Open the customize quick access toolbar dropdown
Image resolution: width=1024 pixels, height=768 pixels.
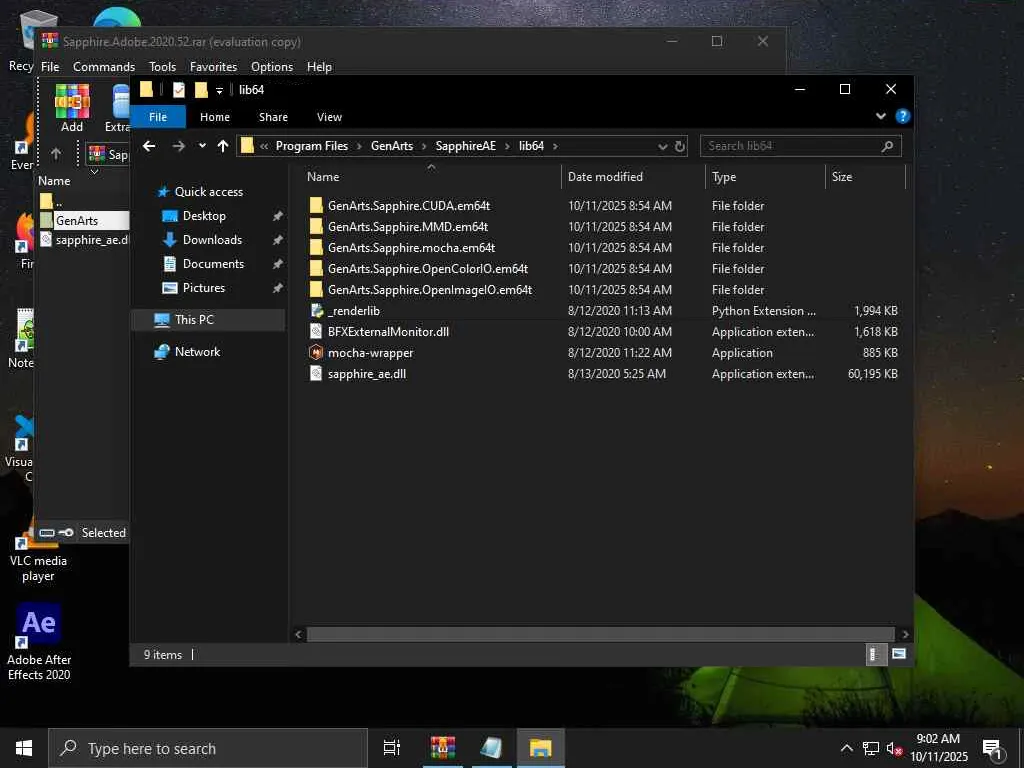[x=219, y=91]
